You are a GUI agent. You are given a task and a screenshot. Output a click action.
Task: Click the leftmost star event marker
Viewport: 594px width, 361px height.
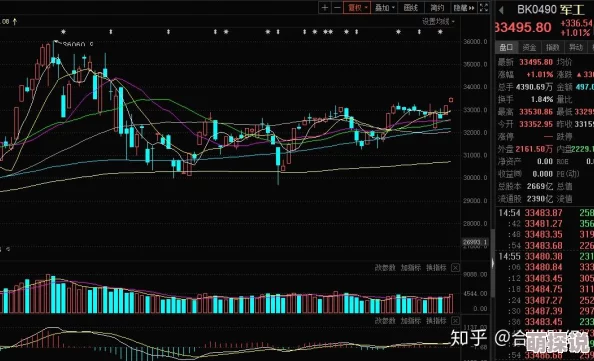(x=64, y=32)
